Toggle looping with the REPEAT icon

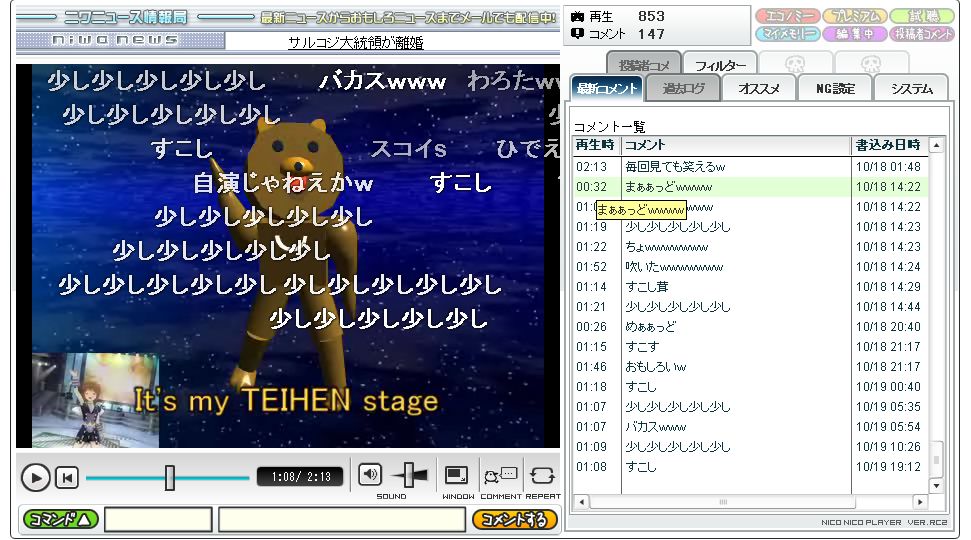pyautogui.click(x=542, y=476)
